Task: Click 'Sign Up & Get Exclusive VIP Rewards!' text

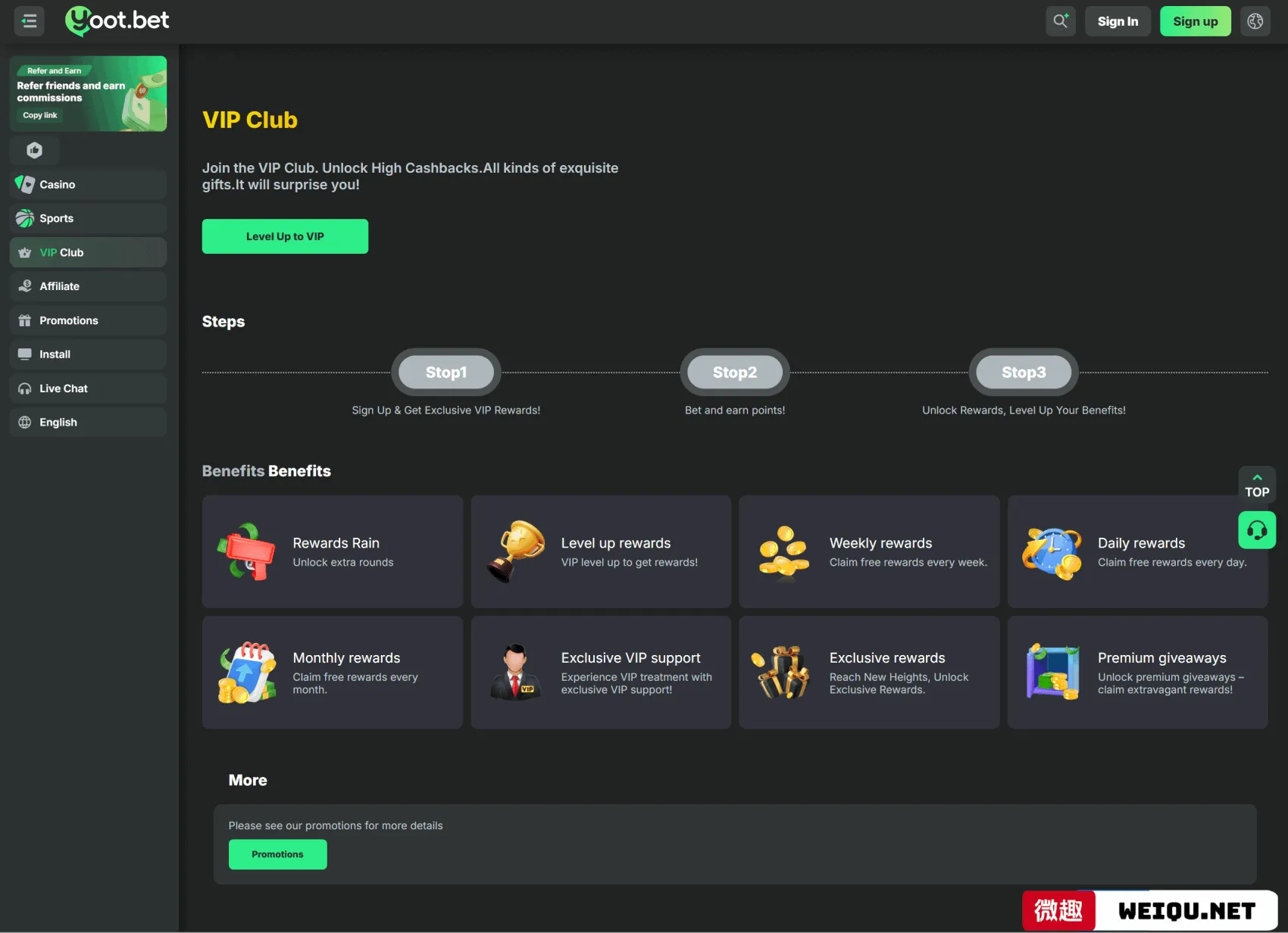Action: [446, 410]
